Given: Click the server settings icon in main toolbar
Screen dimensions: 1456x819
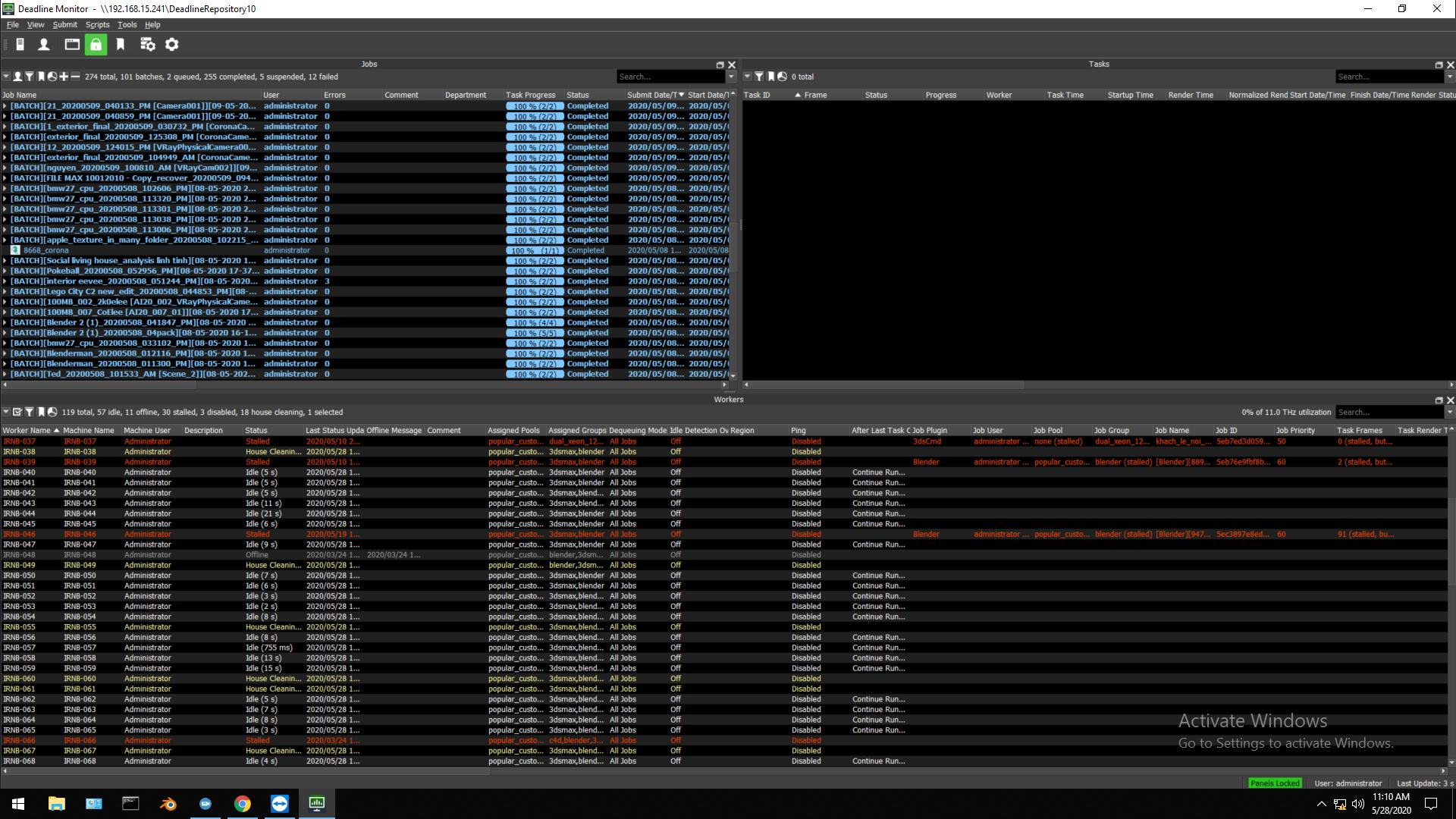Looking at the screenshot, I should click(147, 45).
